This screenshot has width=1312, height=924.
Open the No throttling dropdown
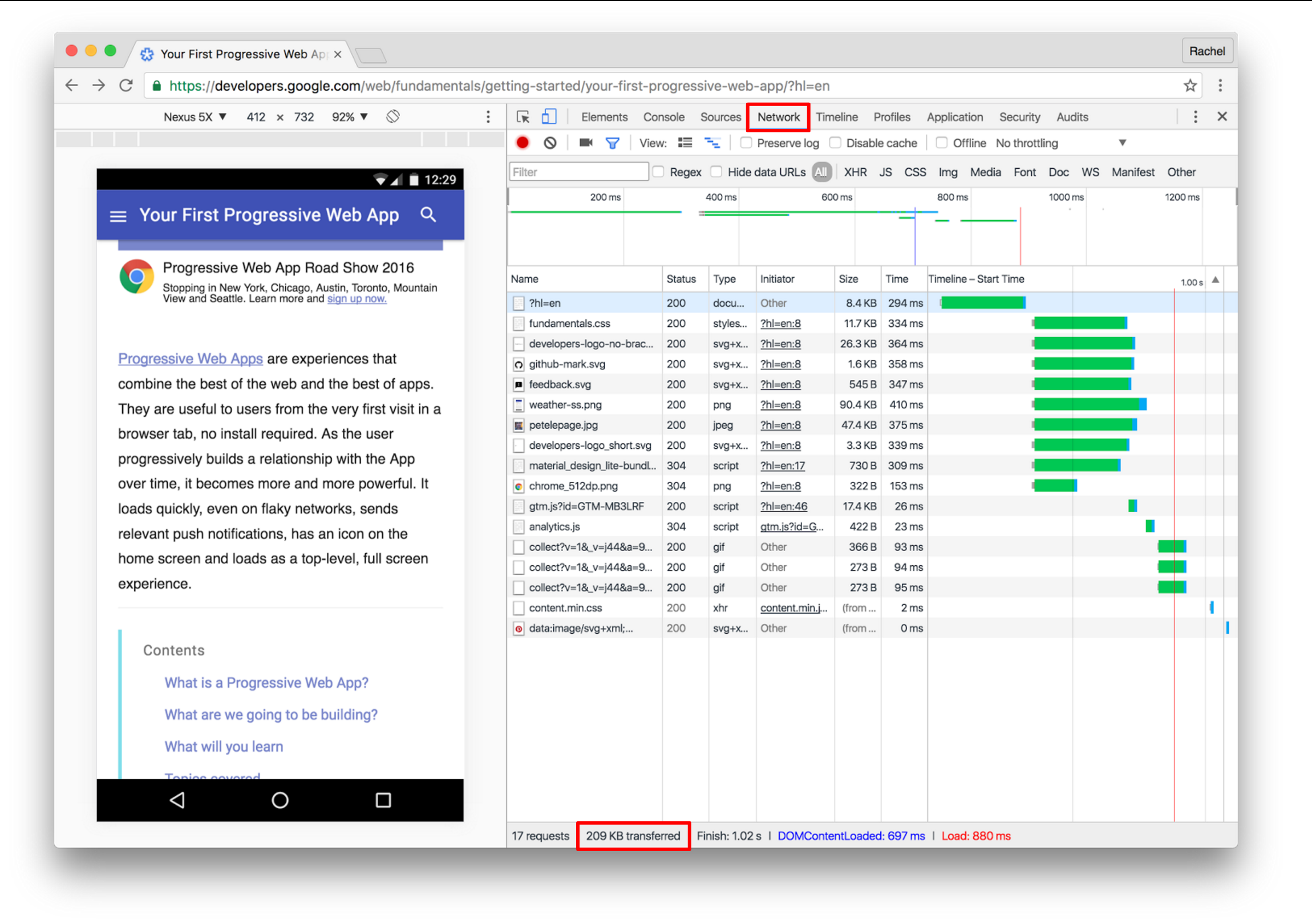[x=1060, y=143]
